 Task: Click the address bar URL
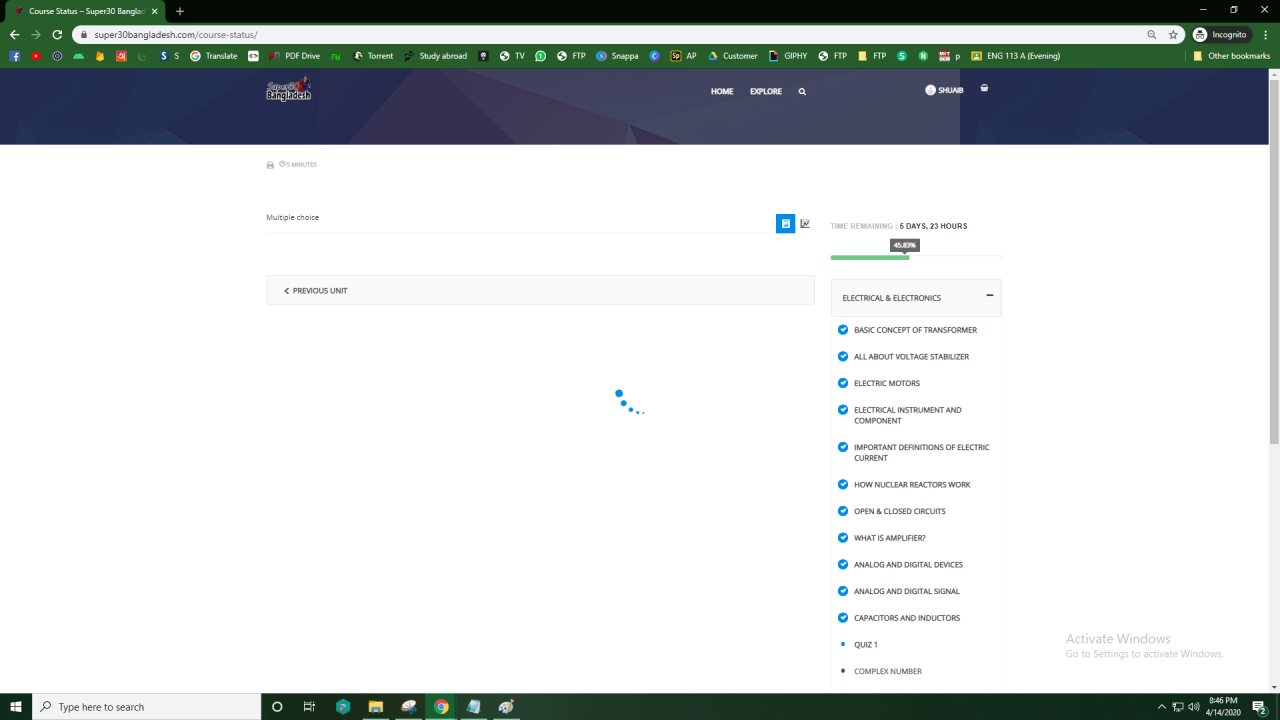pos(176,34)
